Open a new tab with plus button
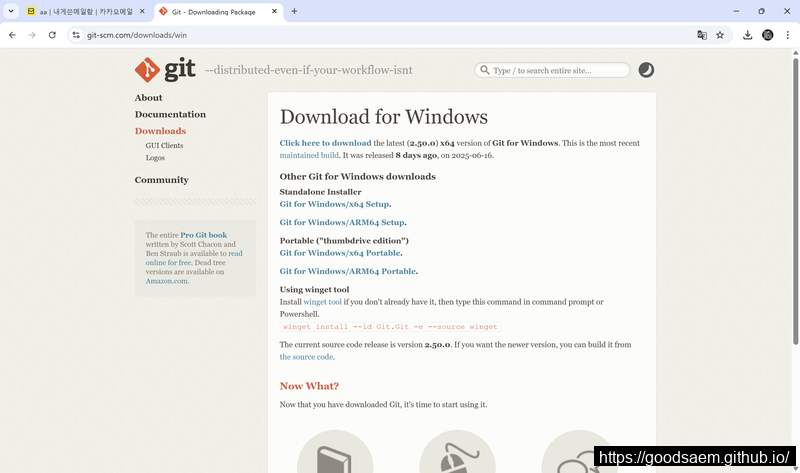 [294, 11]
